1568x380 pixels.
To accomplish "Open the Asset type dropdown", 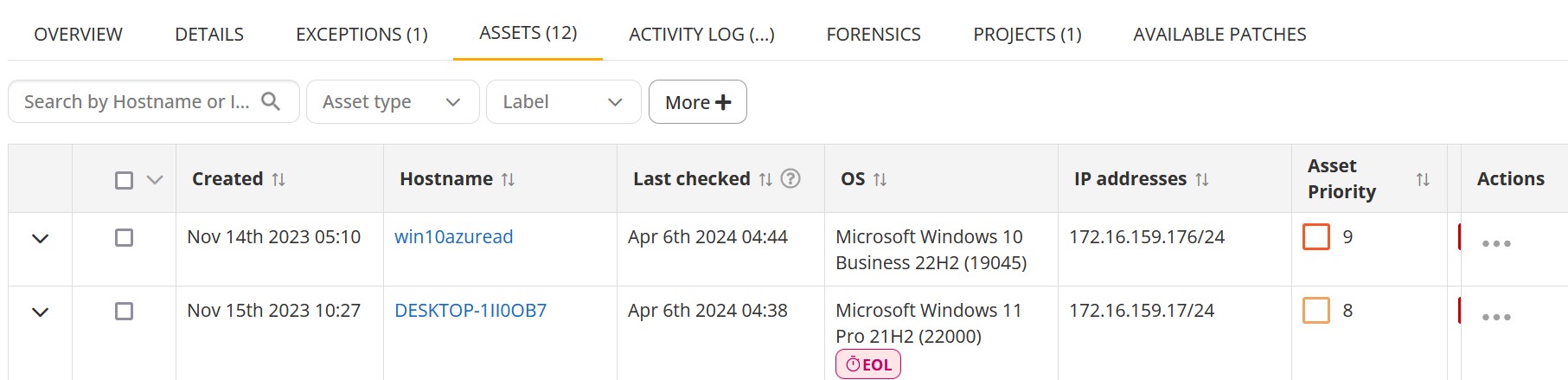I will click(393, 102).
